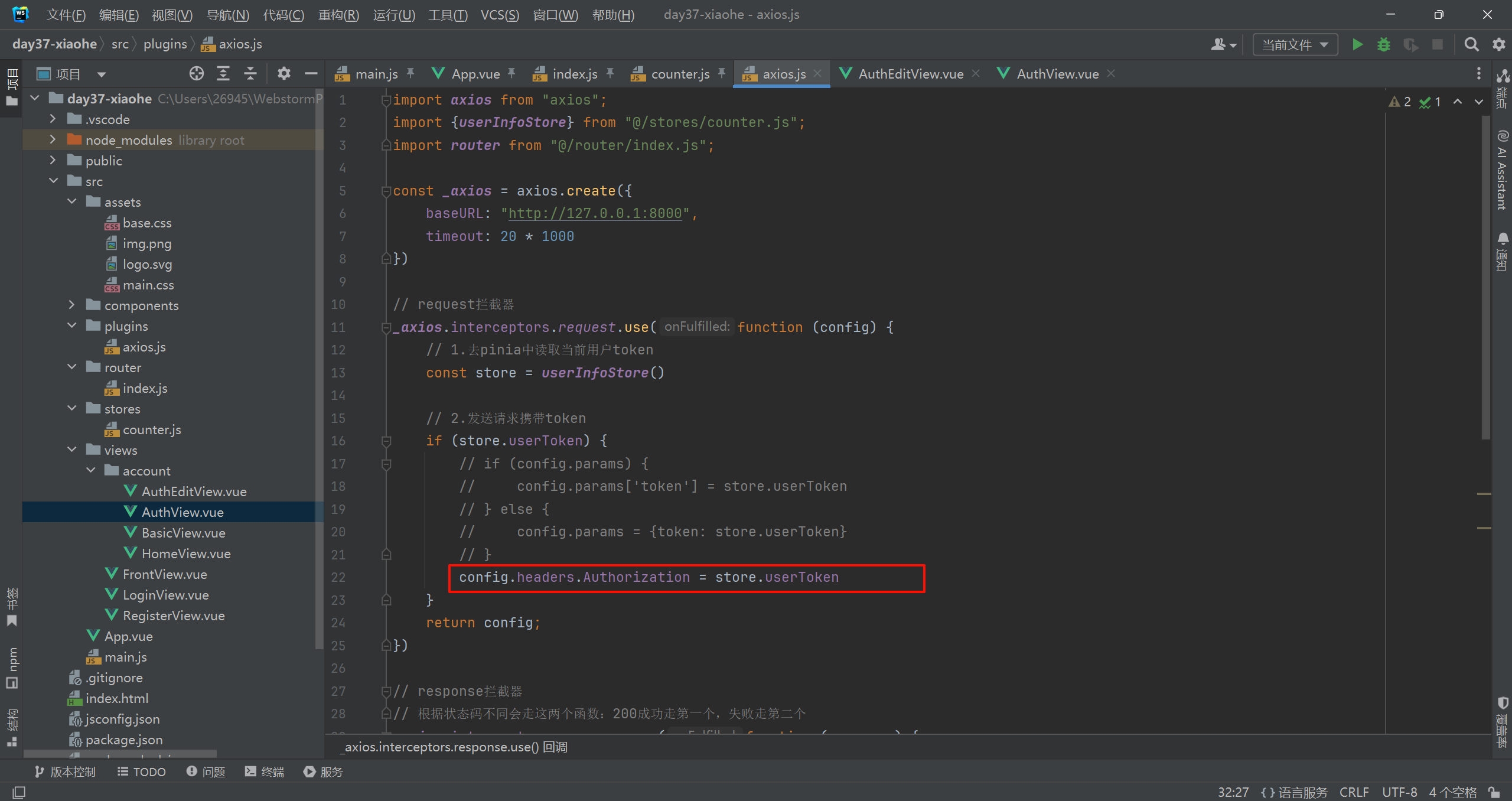Open the baseURL http://127.0.0.1:8000 link
Viewport: 1512px width, 801px height.
point(595,213)
